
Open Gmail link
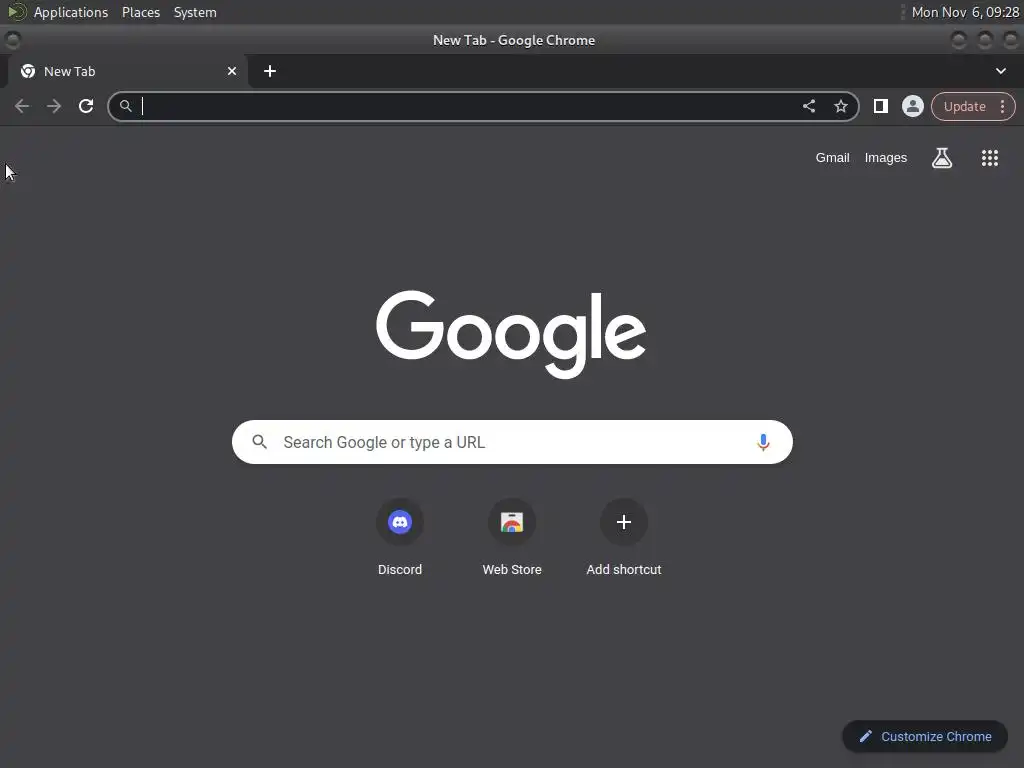pos(832,157)
